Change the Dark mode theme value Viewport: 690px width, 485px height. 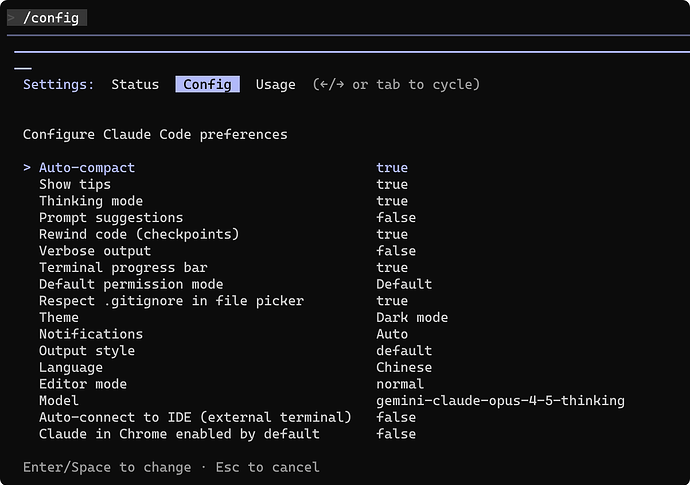point(412,317)
